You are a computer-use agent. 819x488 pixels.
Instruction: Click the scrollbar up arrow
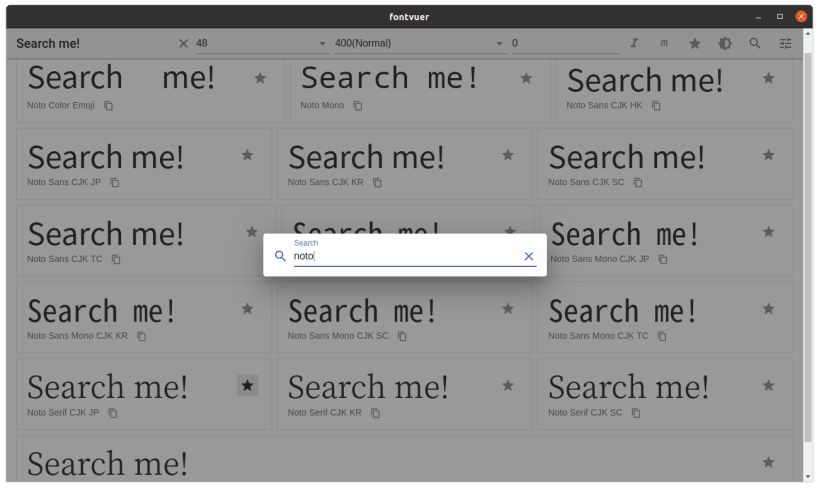pos(808,33)
